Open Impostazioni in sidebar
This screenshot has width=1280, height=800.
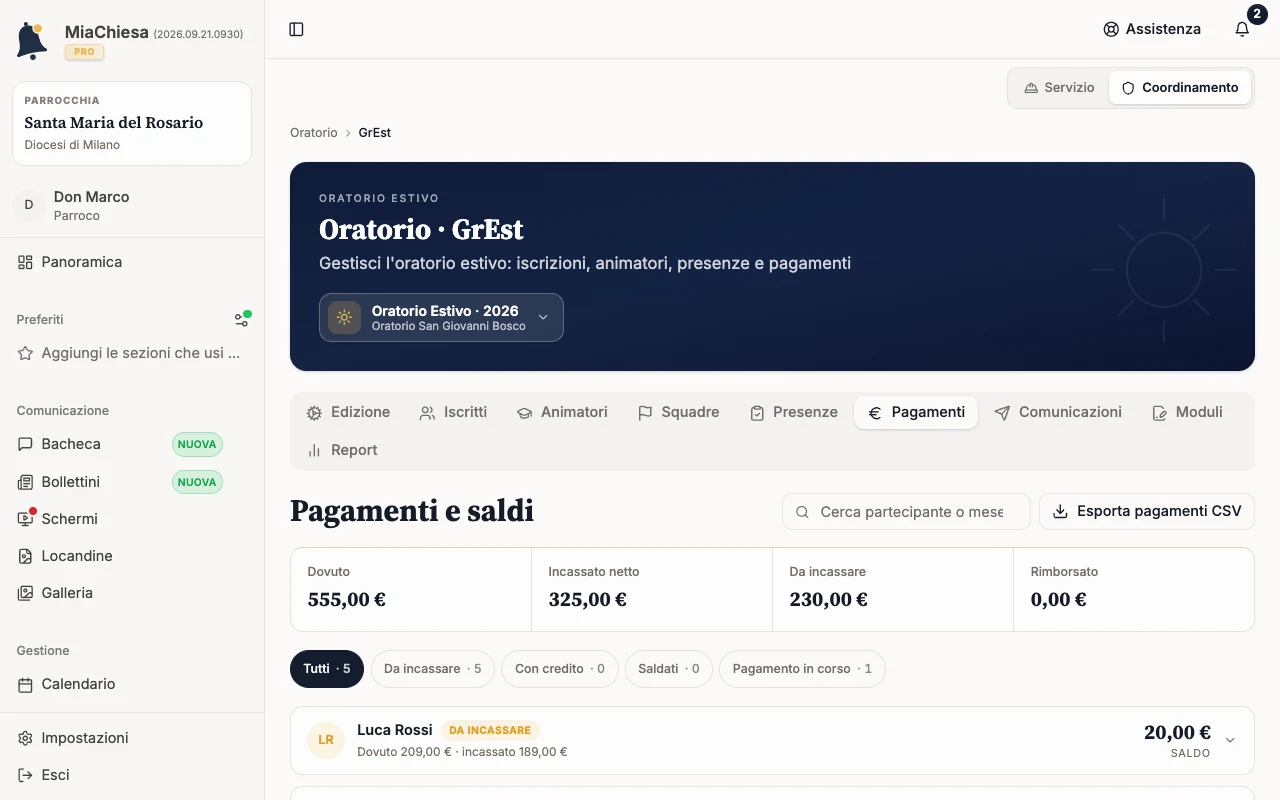(x=132, y=738)
